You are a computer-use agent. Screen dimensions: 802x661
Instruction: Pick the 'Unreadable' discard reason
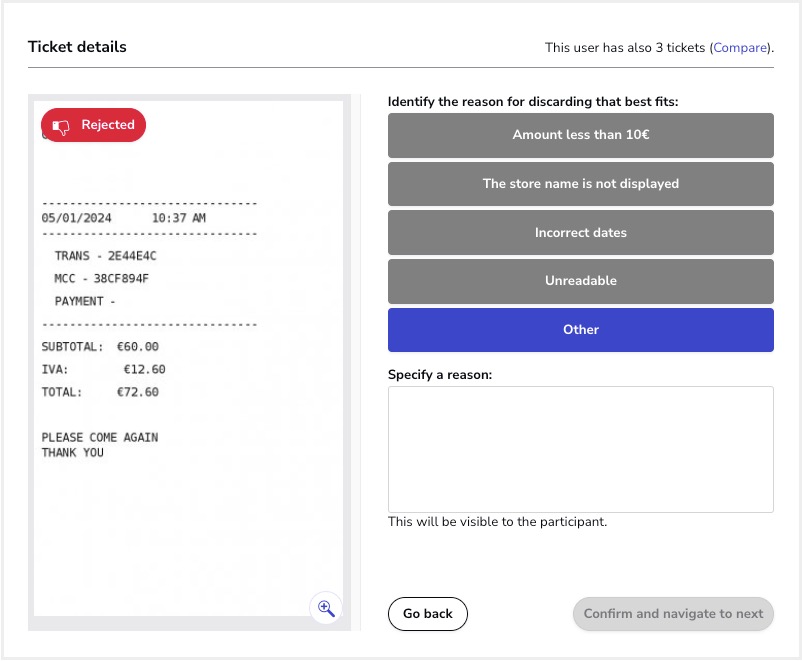point(581,281)
